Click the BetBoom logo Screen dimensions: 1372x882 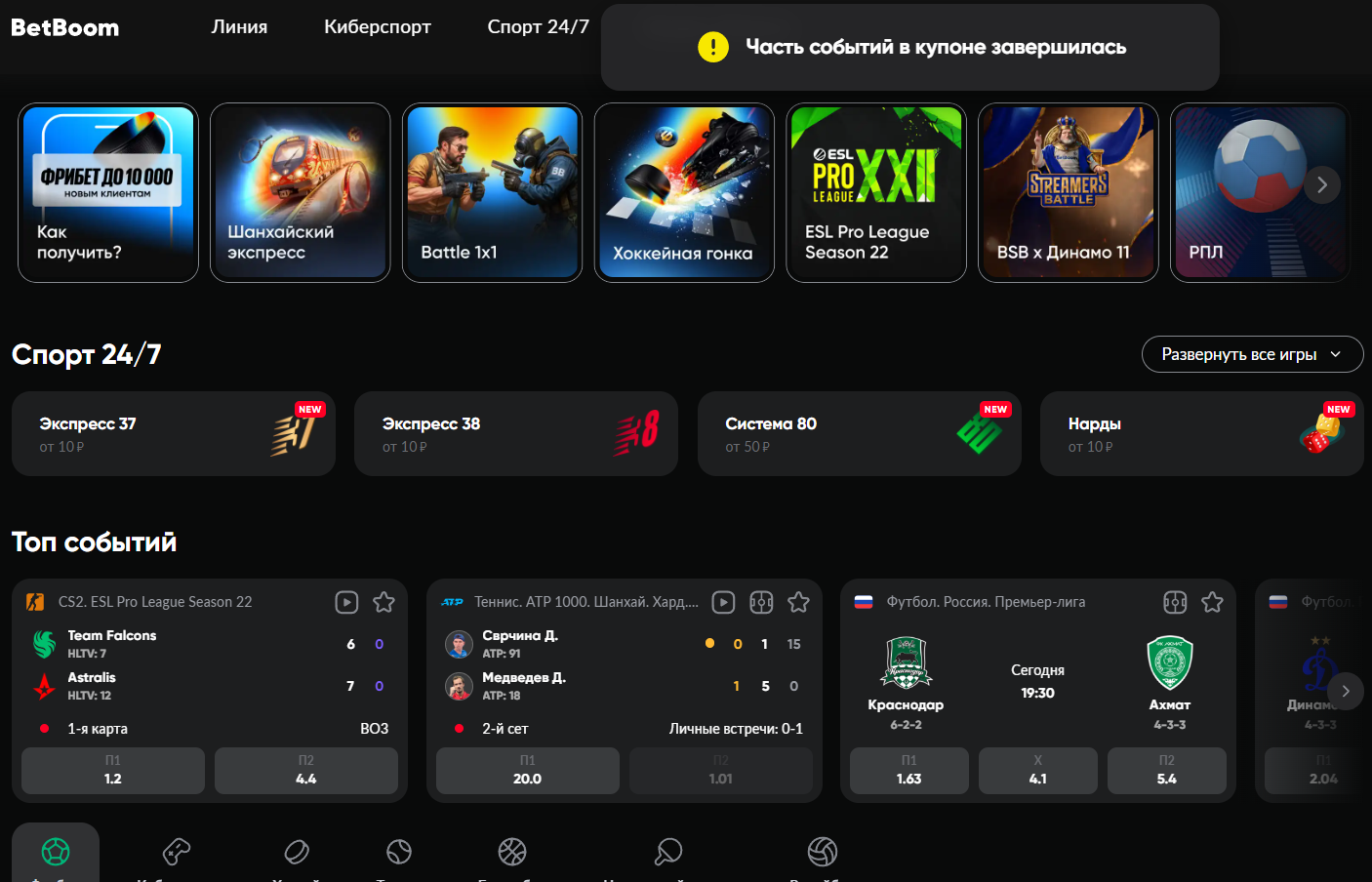coord(65,27)
